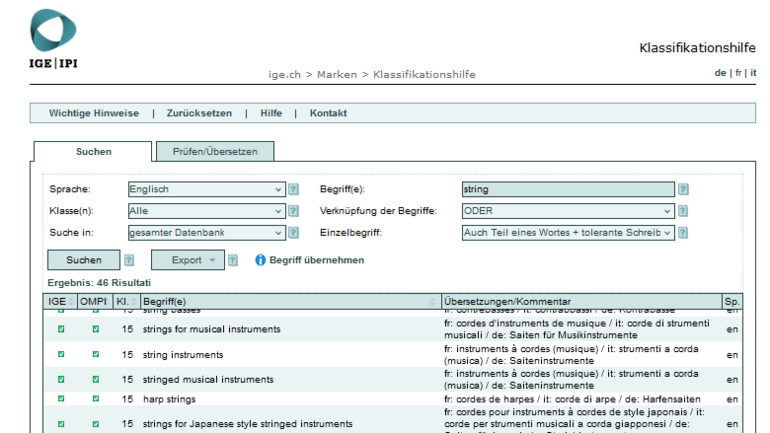Expand the Verknüpfung der Begriffe ODER dropdown
The image size is (770, 433).
[567, 211]
